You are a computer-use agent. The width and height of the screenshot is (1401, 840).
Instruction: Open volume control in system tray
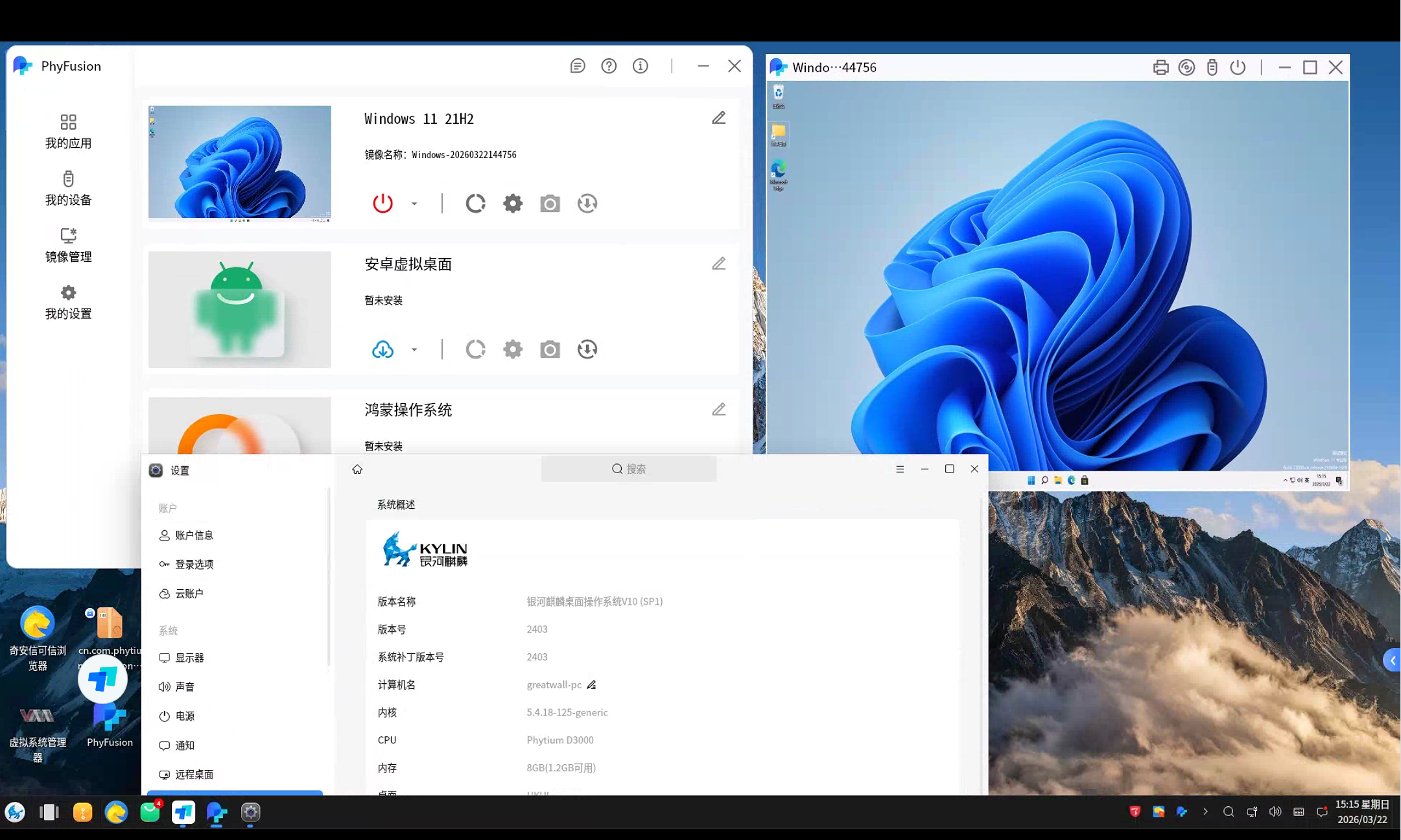pos(1275,811)
